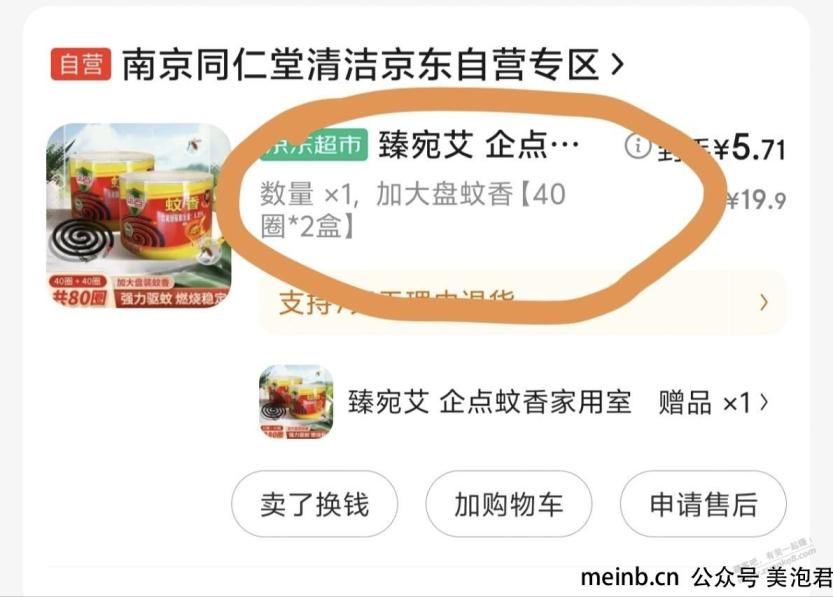Image resolution: width=833 pixels, height=597 pixels.
Task: Tap the 到手 ¥5.71 price text
Action: click(721, 148)
